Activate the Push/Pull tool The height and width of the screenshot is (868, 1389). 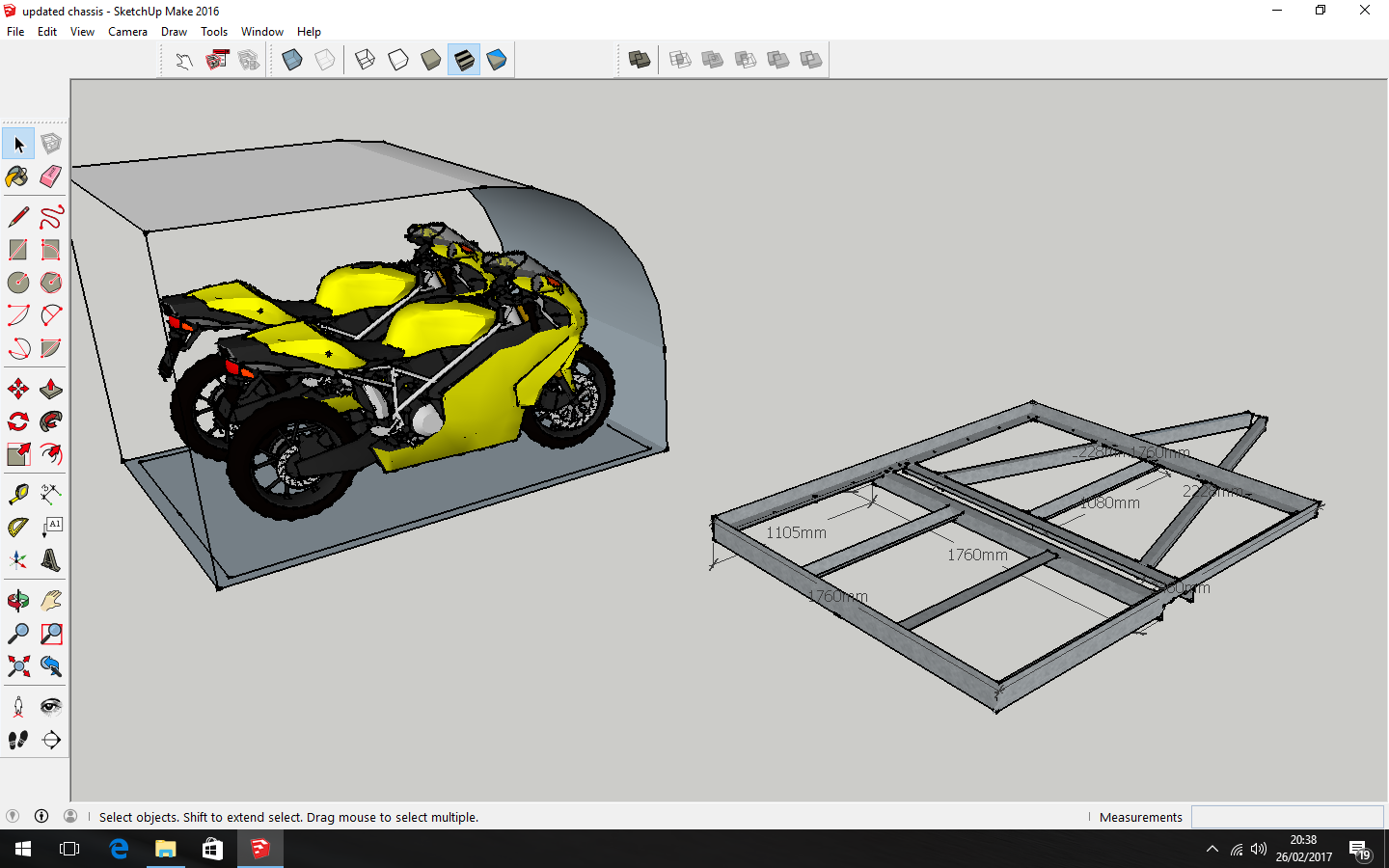pos(51,390)
